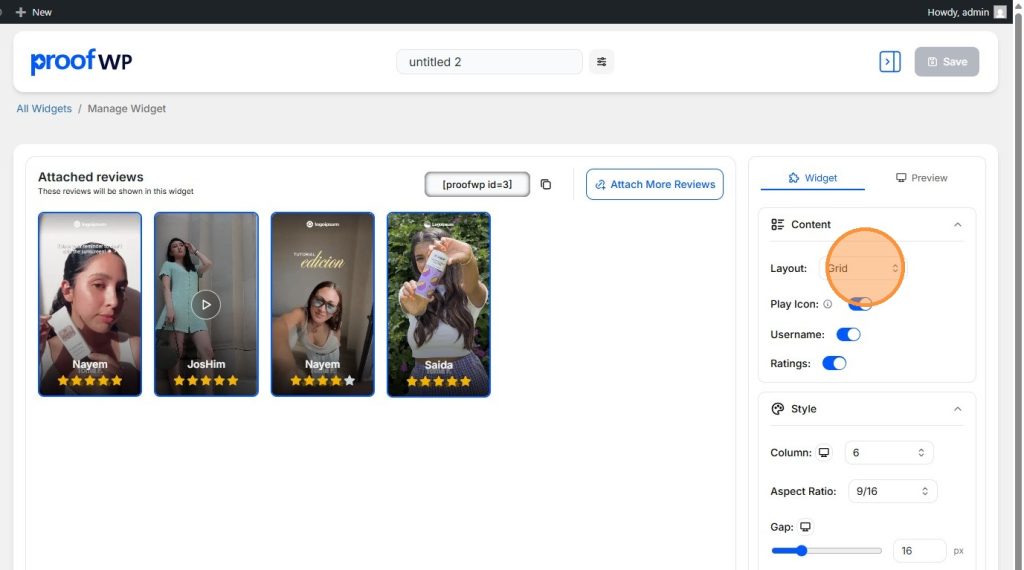Open the Layout dropdown
This screenshot has height=570, width=1024.
pos(862,268)
